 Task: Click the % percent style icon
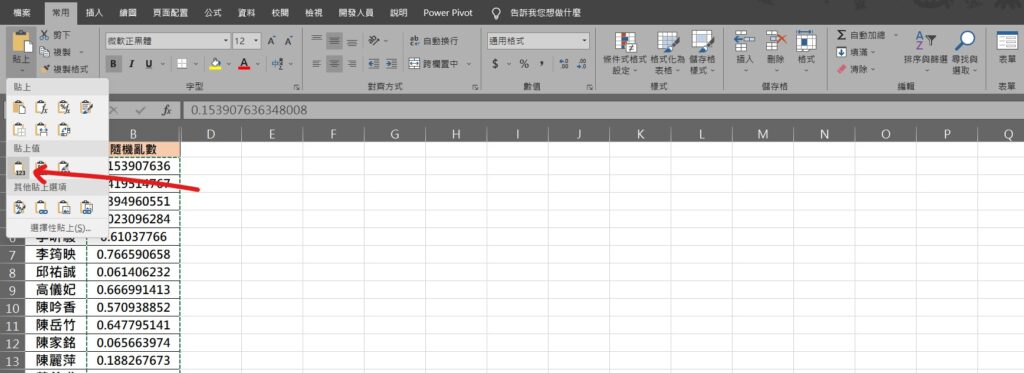524,64
